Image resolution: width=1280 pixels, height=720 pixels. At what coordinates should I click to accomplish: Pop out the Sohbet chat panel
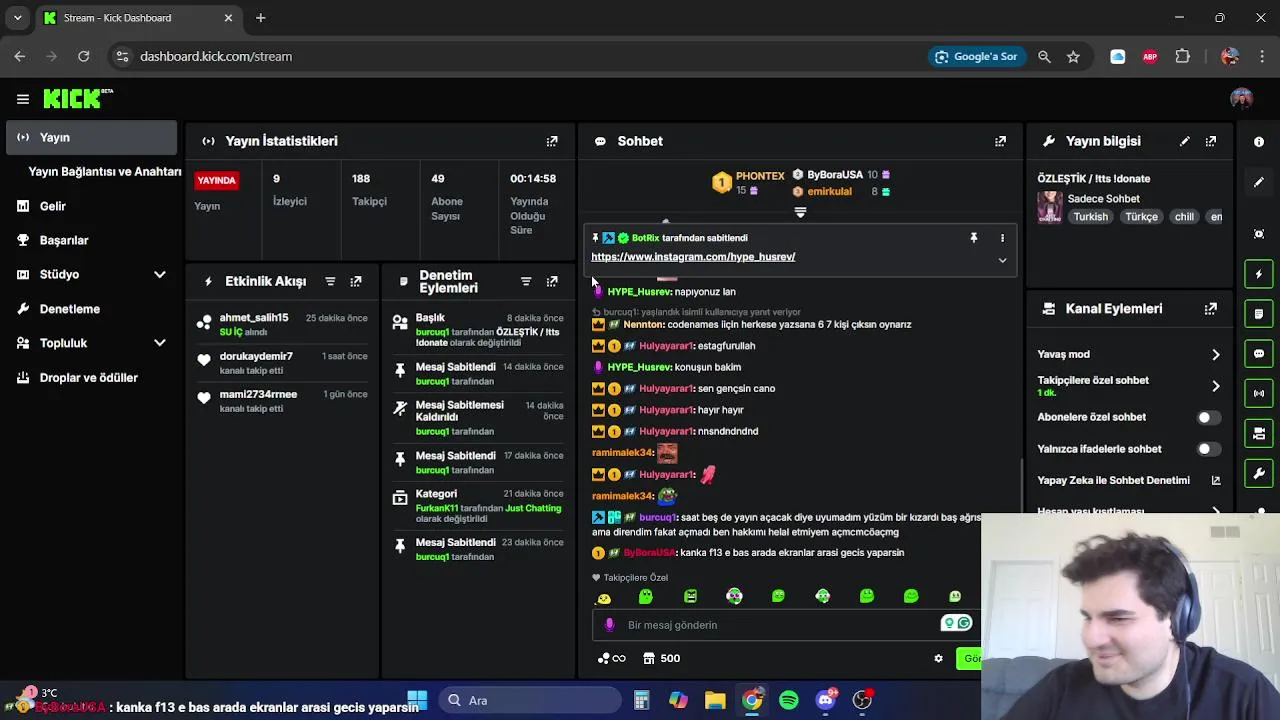pyautogui.click(x=1000, y=141)
